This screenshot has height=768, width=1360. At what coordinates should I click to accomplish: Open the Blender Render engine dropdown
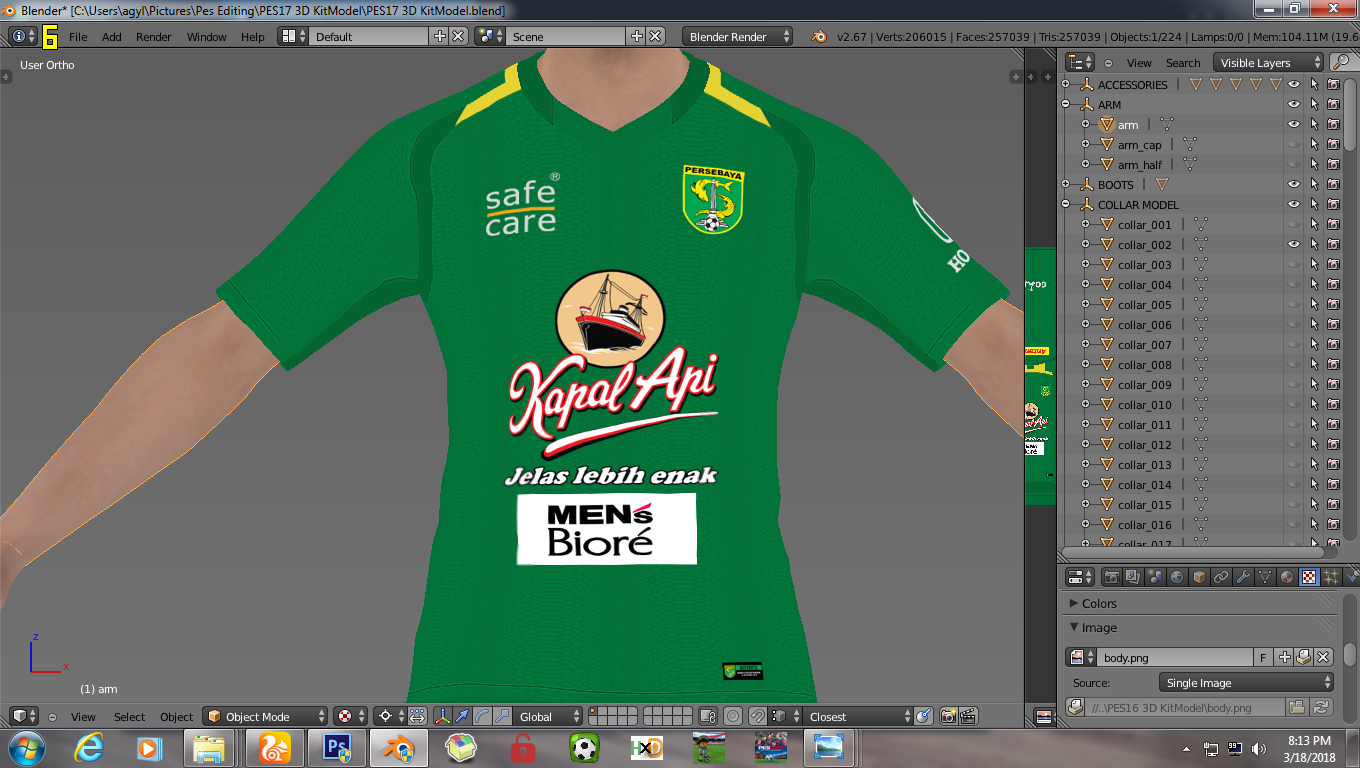click(738, 36)
